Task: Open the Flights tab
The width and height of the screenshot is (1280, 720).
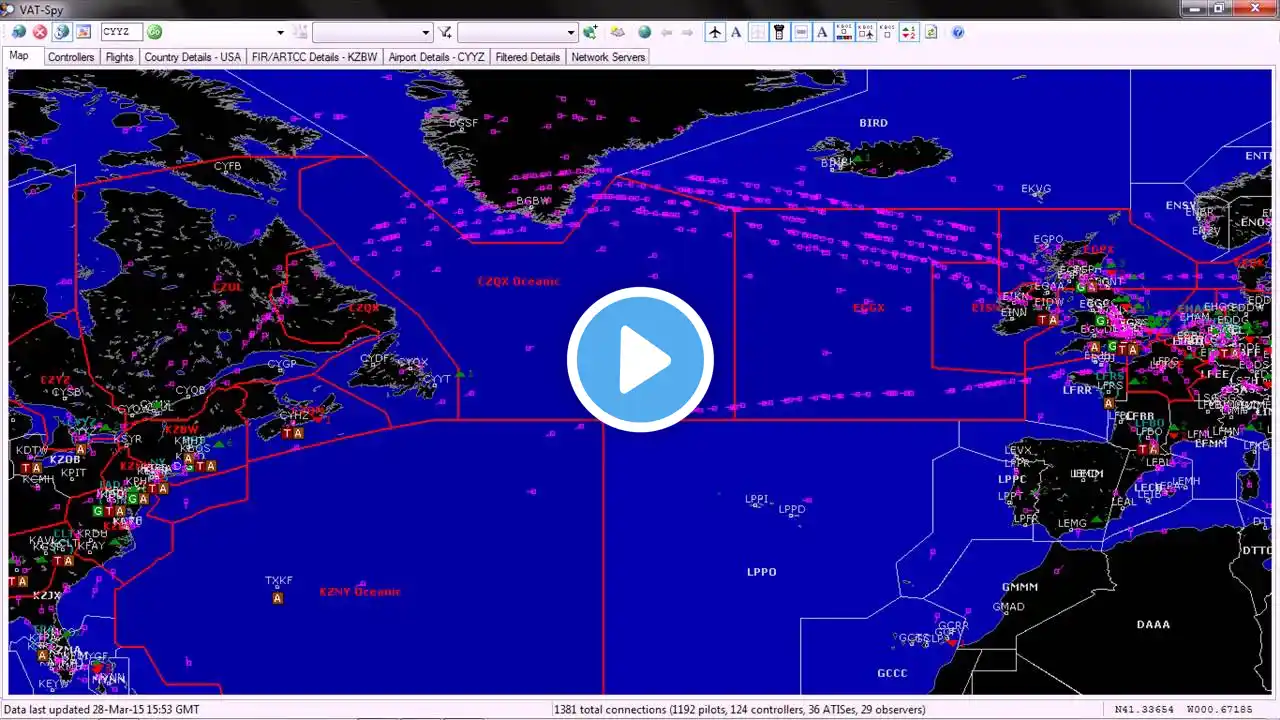Action: coord(119,57)
